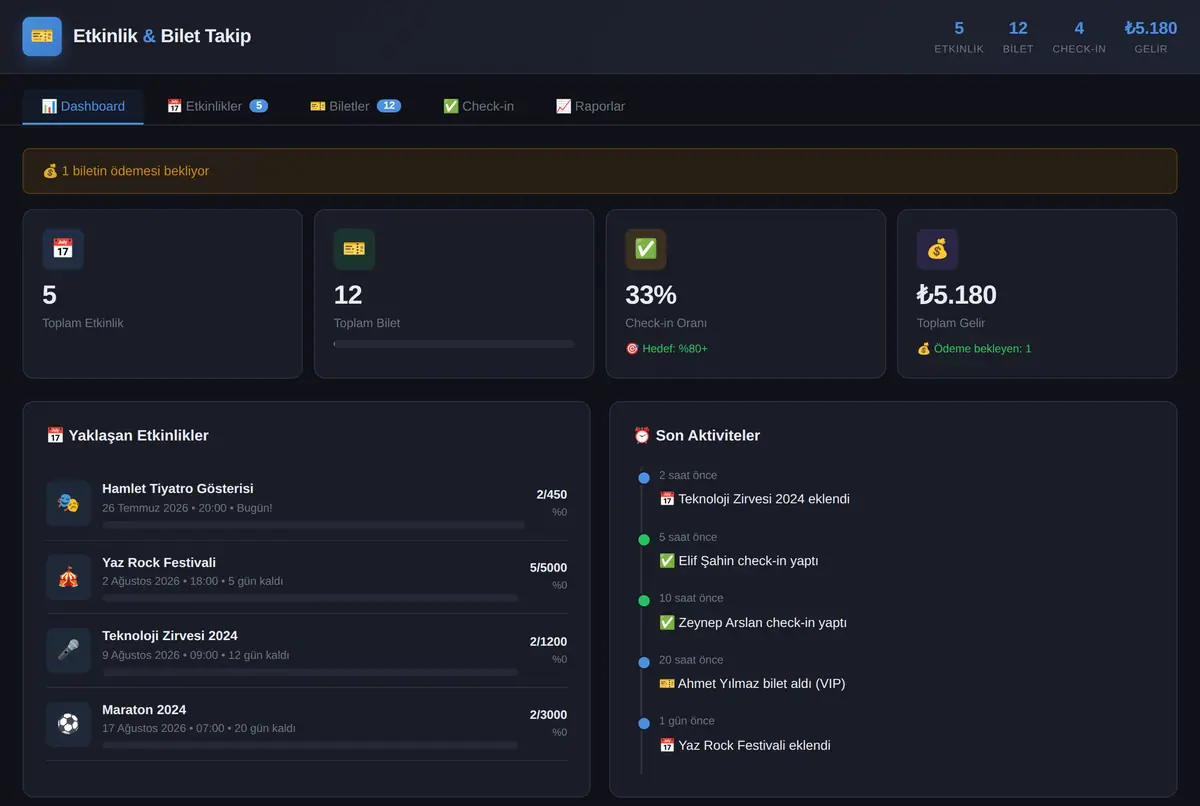Go to the Check-in tab
1200x806 pixels.
478,106
